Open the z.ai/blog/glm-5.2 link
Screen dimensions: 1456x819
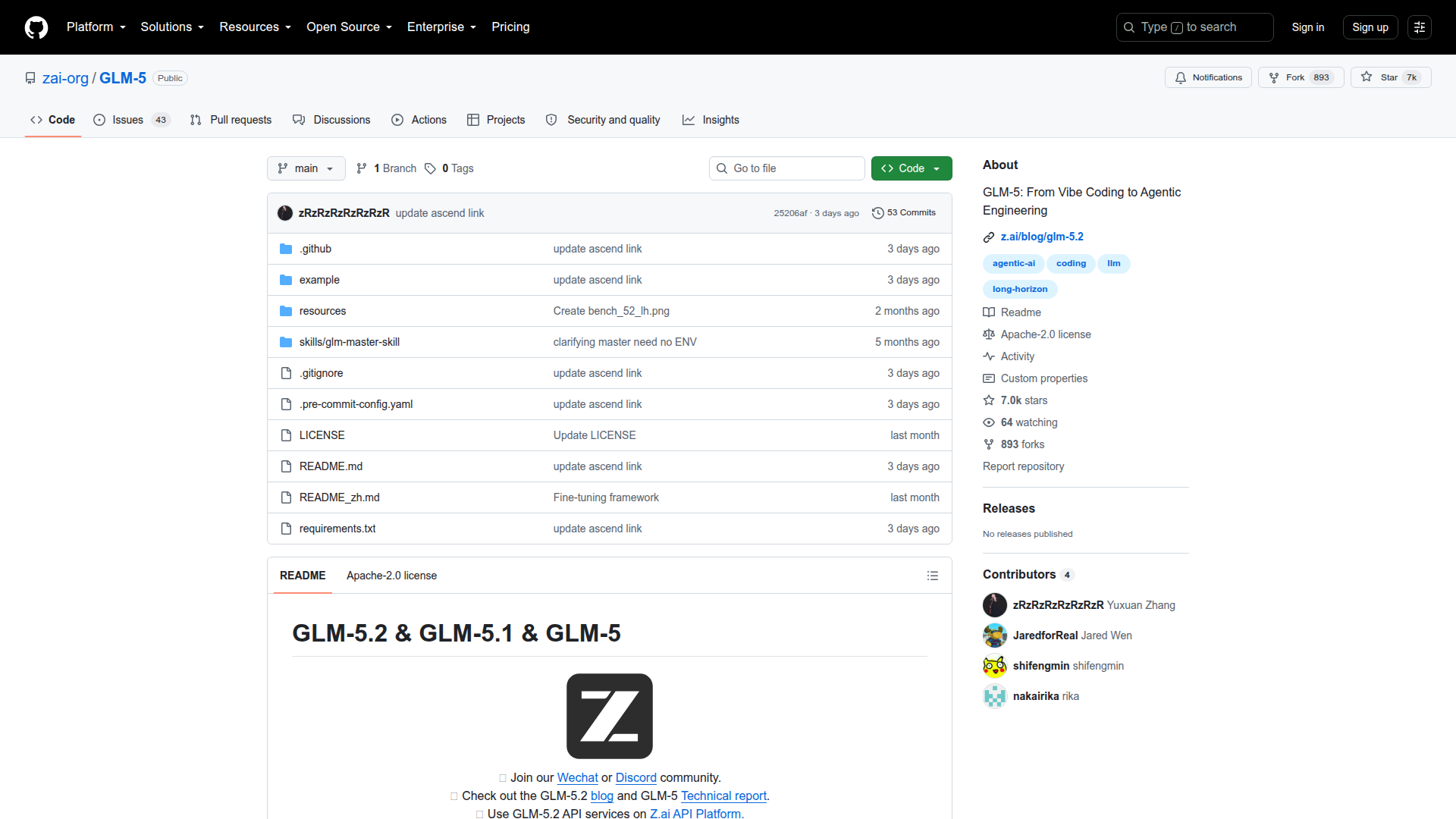(x=1042, y=237)
